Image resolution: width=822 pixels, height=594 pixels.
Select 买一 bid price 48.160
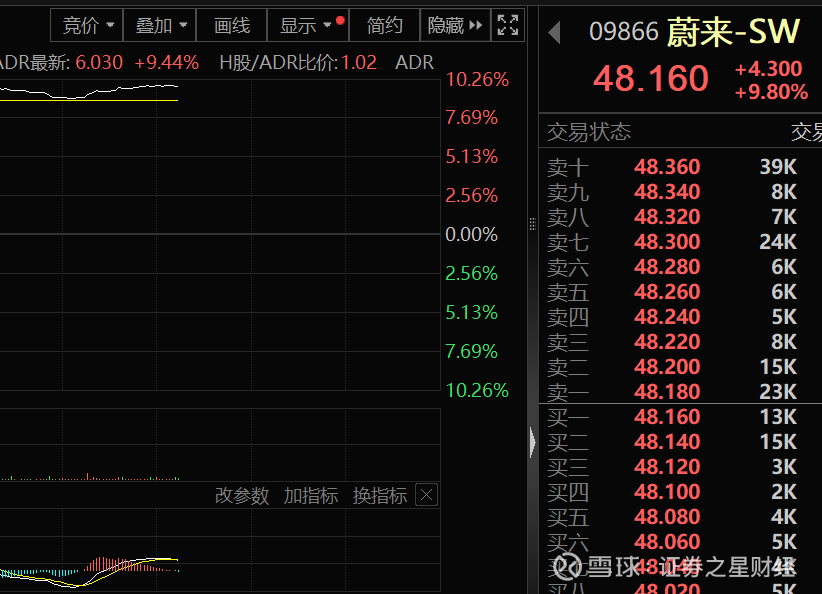(667, 417)
